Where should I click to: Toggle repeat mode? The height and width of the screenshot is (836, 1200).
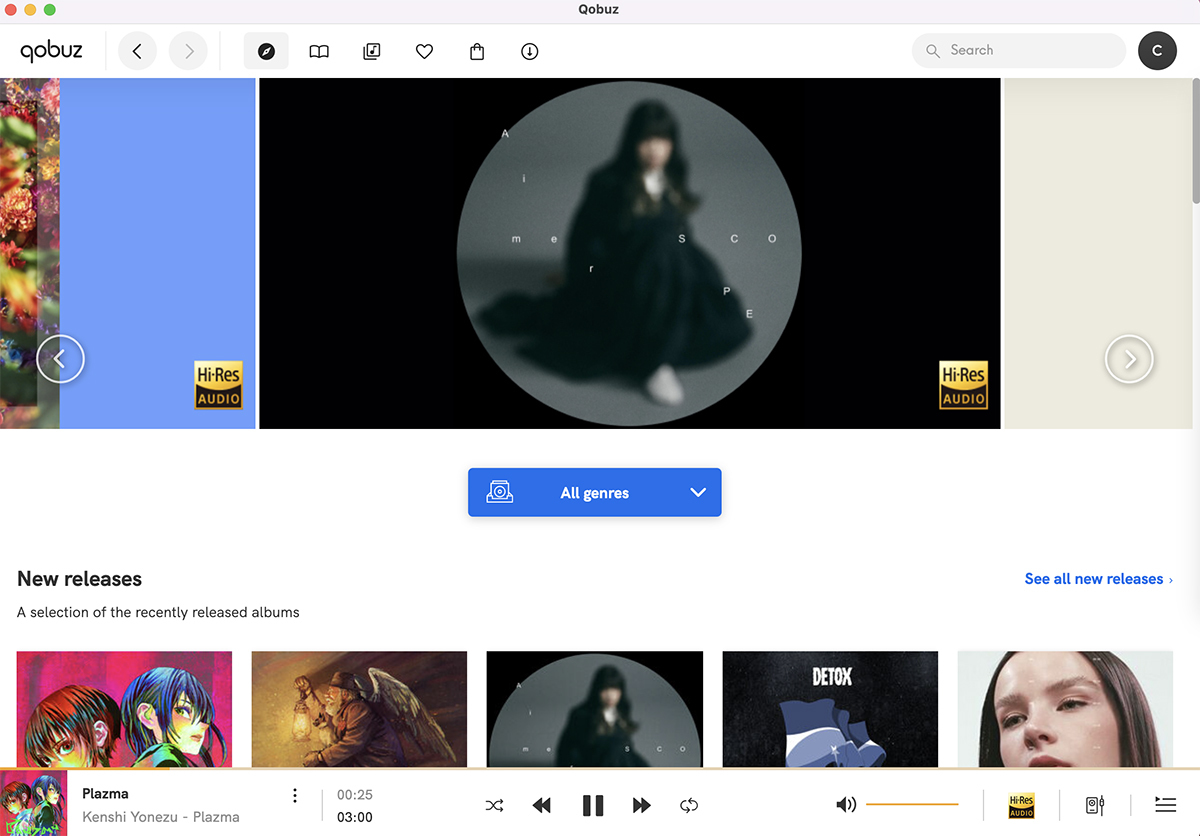pyautogui.click(x=689, y=805)
